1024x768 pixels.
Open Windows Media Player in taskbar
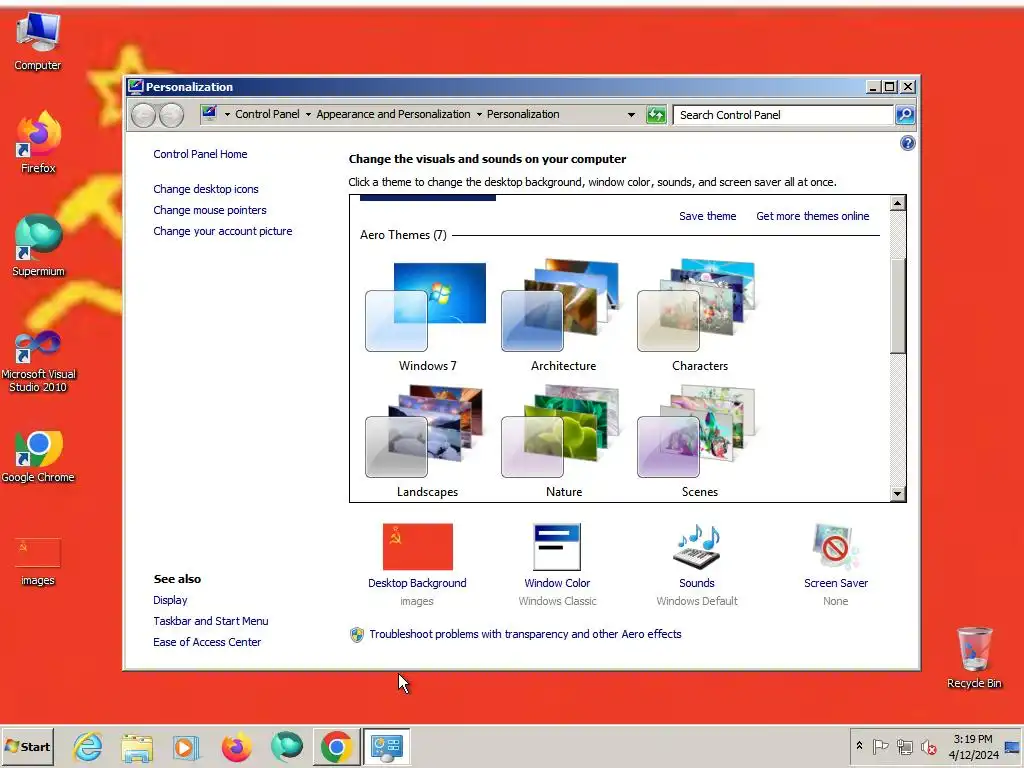186,747
